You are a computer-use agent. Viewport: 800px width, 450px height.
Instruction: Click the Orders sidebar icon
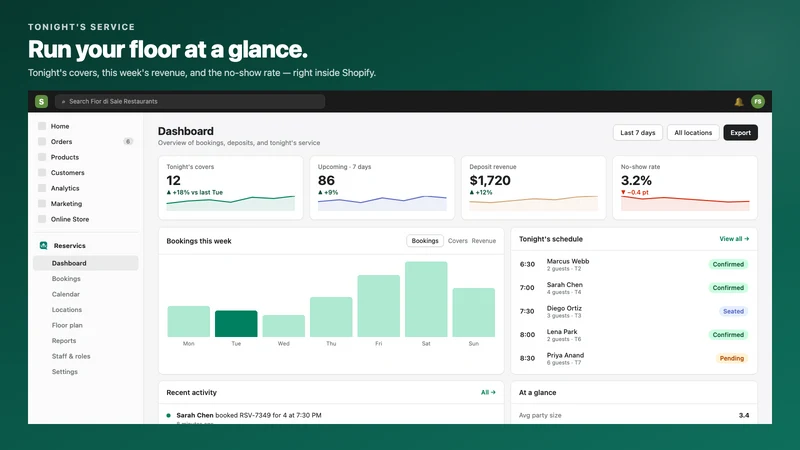coord(42,141)
